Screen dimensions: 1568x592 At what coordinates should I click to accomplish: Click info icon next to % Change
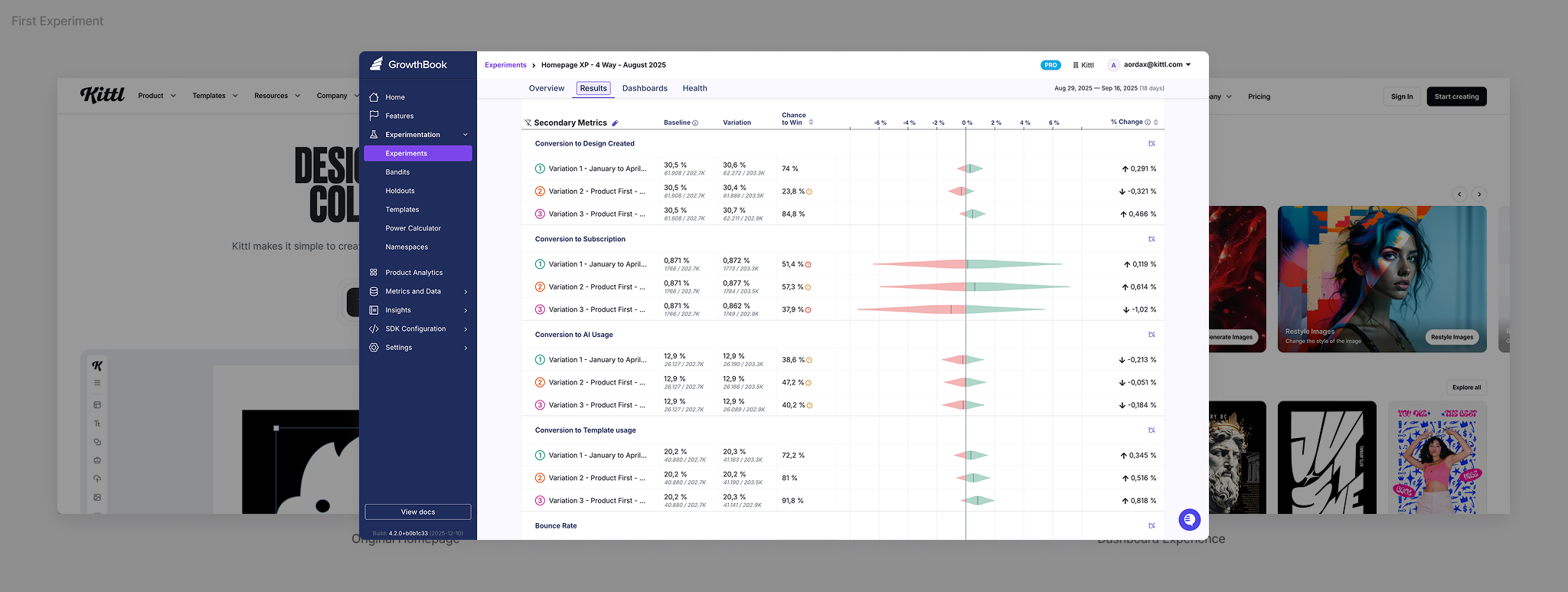point(1147,122)
